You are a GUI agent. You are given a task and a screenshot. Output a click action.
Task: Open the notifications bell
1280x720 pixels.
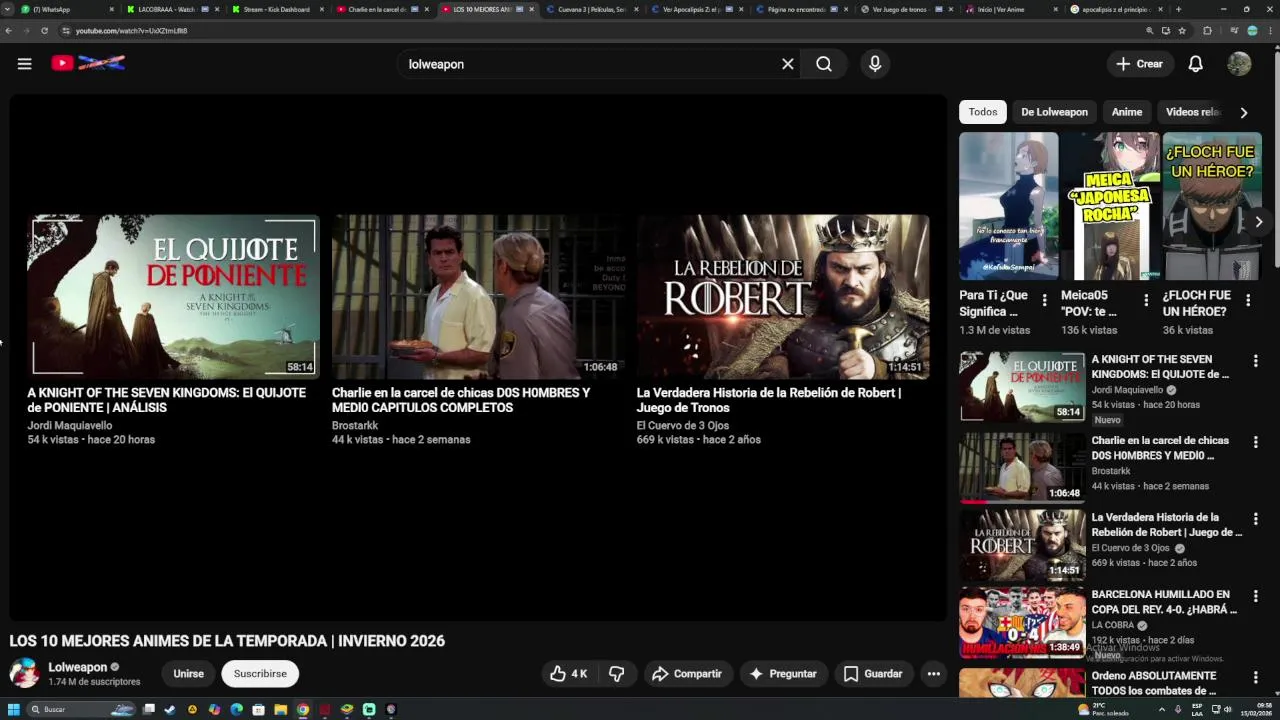(1195, 64)
